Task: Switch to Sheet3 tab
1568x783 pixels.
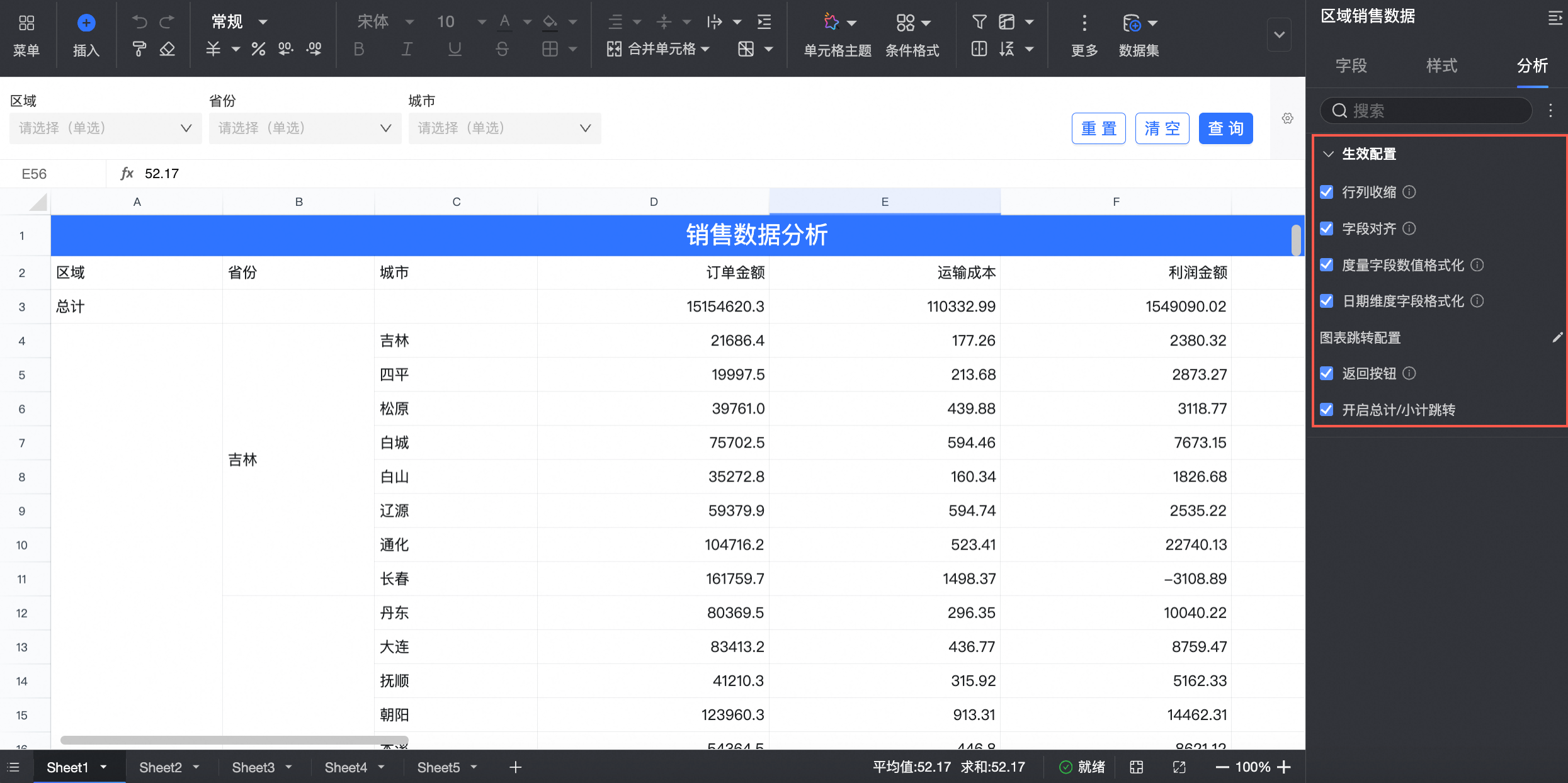Action: pos(253,767)
